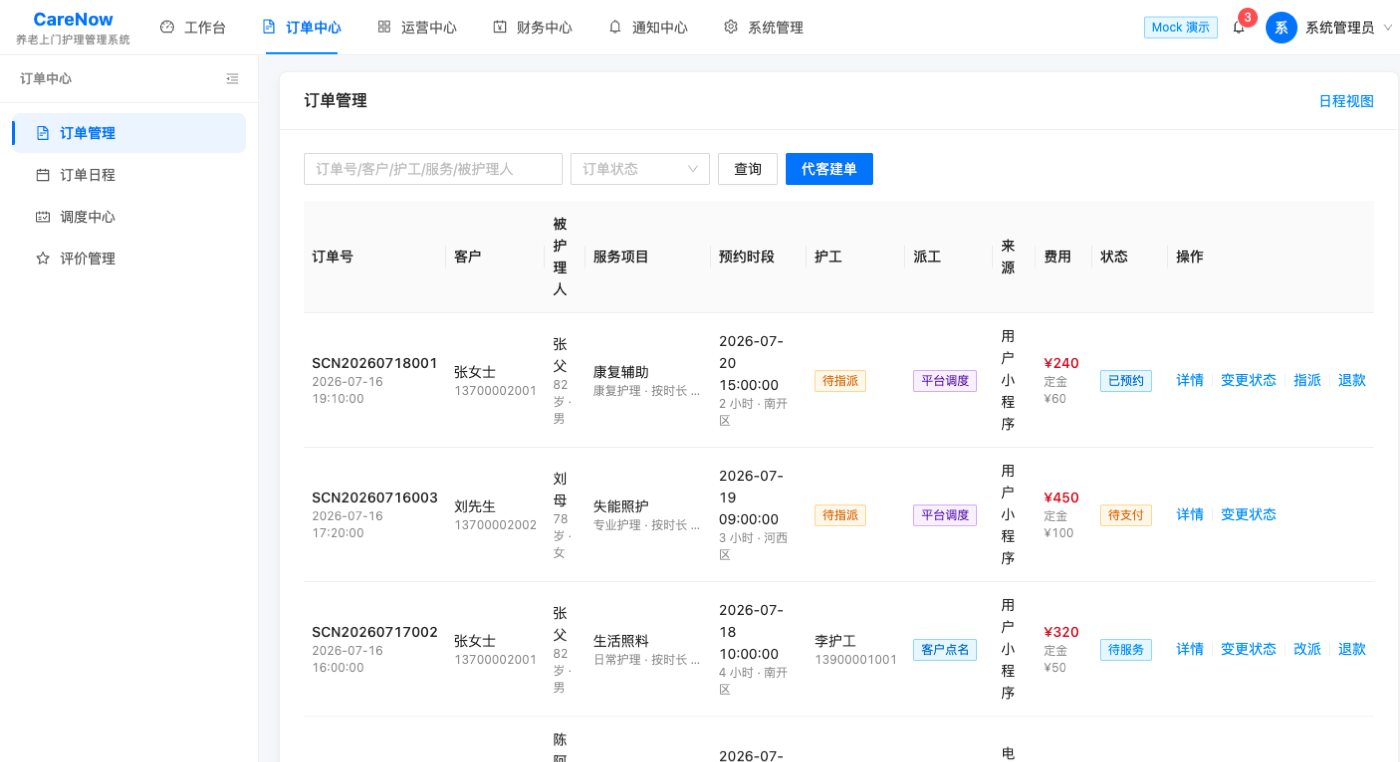
Task: Click the star icon of 评价管理
Action: point(43,258)
